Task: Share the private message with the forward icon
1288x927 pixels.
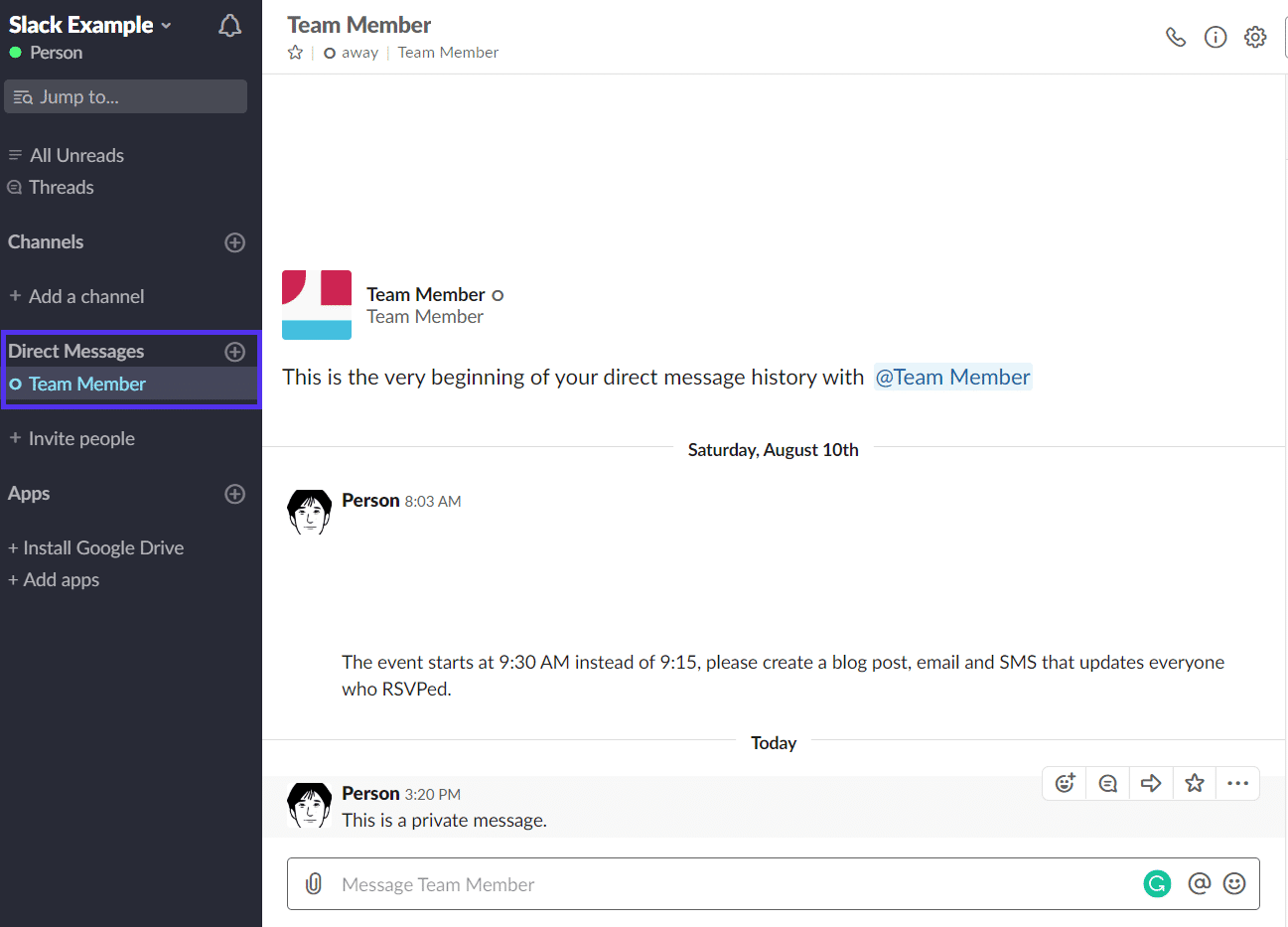Action: [1151, 783]
